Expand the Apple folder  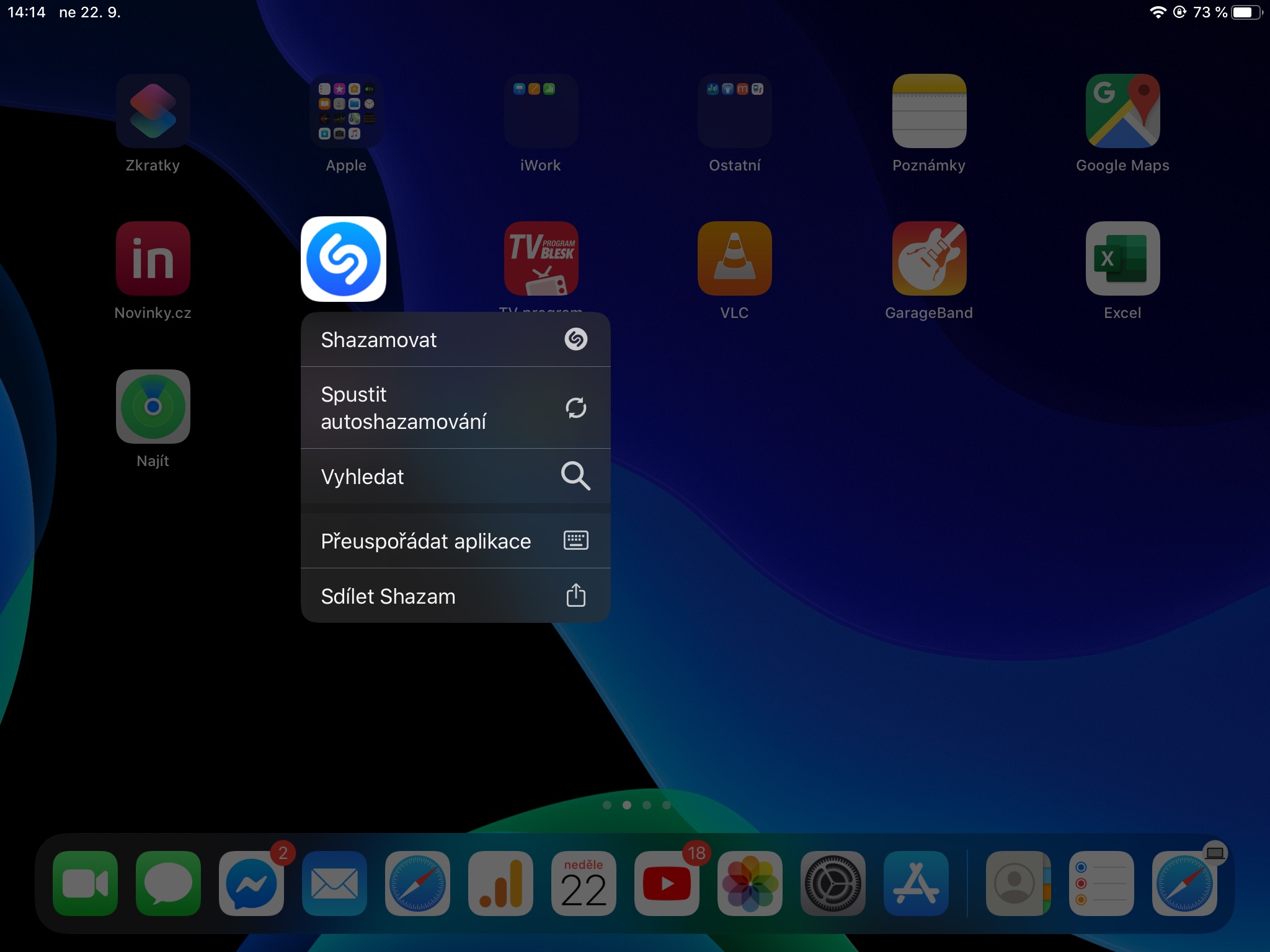click(346, 111)
